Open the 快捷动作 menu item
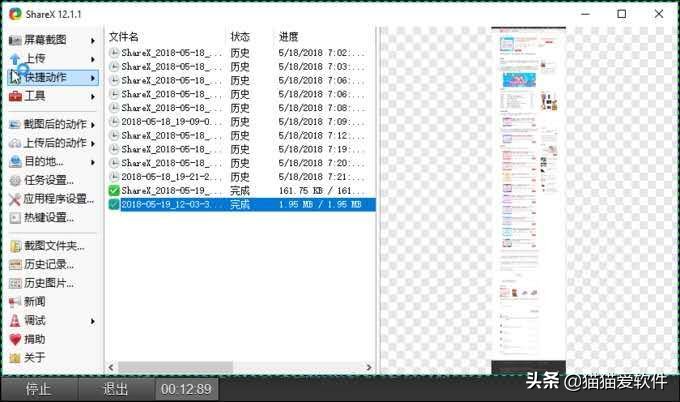 coord(53,78)
